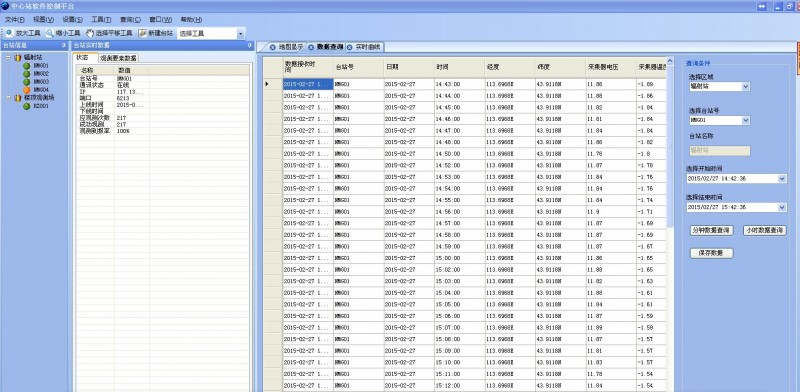Click the time cell 14:43:00
Image resolution: width=800 pixels, height=392 pixels.
[459, 84]
